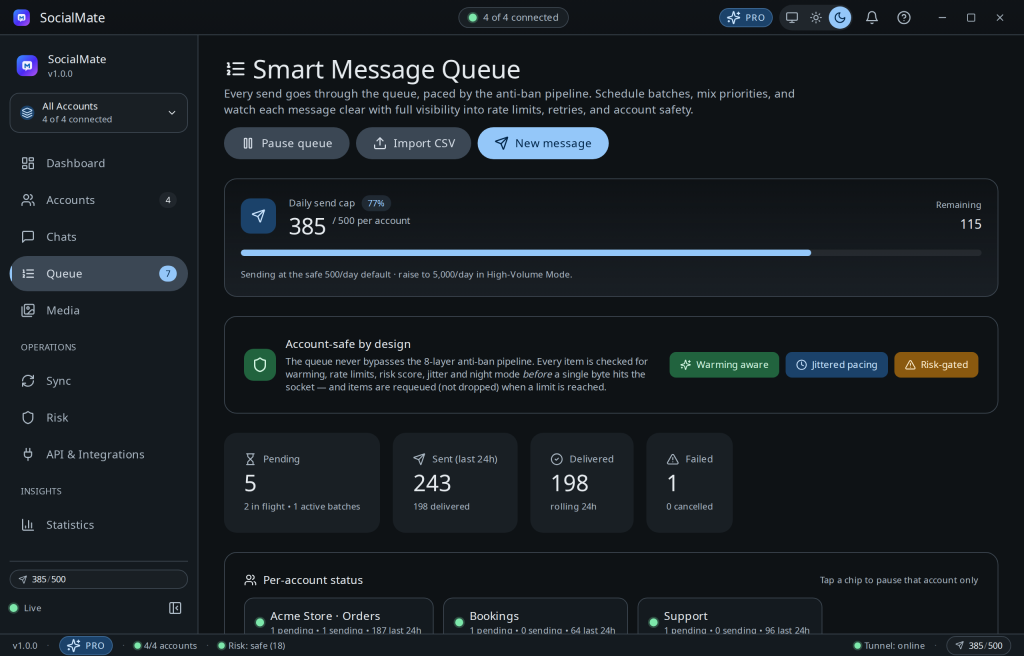Screen dimensions: 1024x656
Task: Click the green shield Account-safe icon
Action: coord(260,365)
